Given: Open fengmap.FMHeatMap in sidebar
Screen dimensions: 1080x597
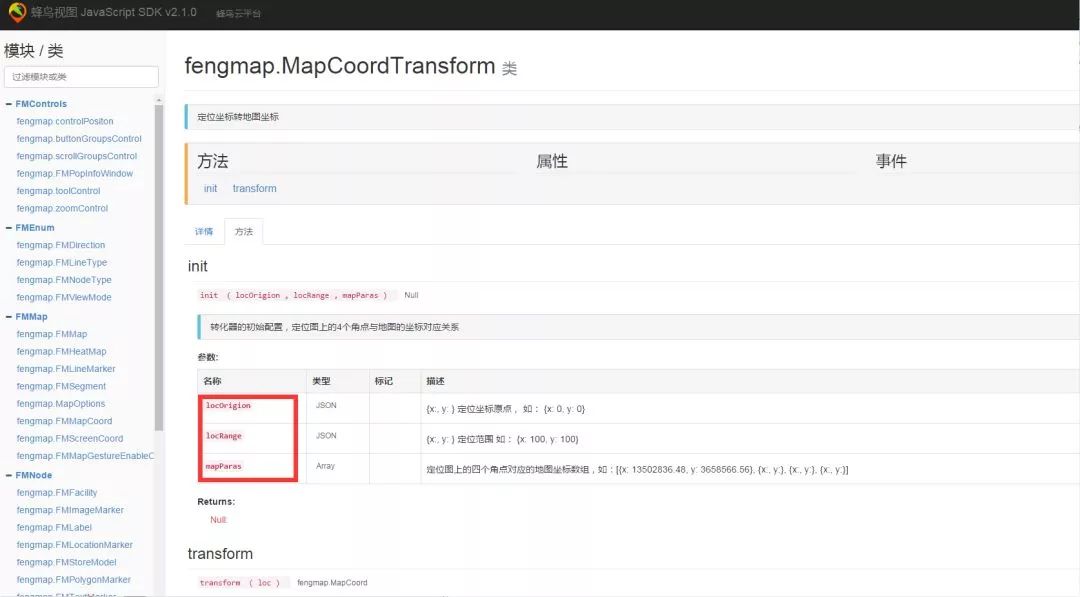Looking at the screenshot, I should [61, 352].
